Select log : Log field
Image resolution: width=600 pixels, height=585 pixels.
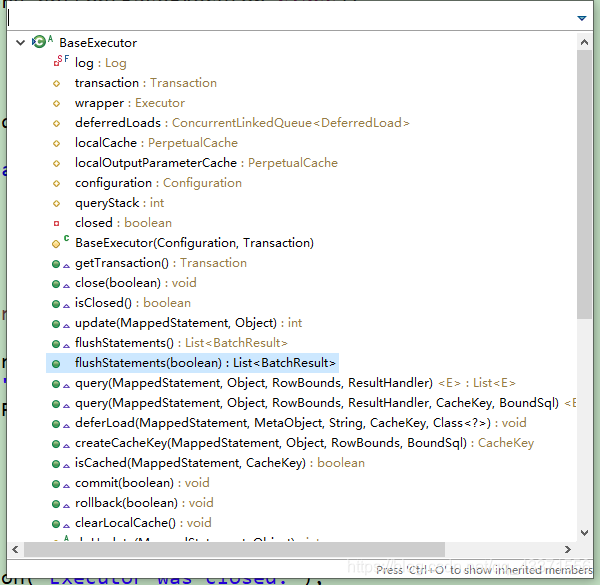point(101,63)
